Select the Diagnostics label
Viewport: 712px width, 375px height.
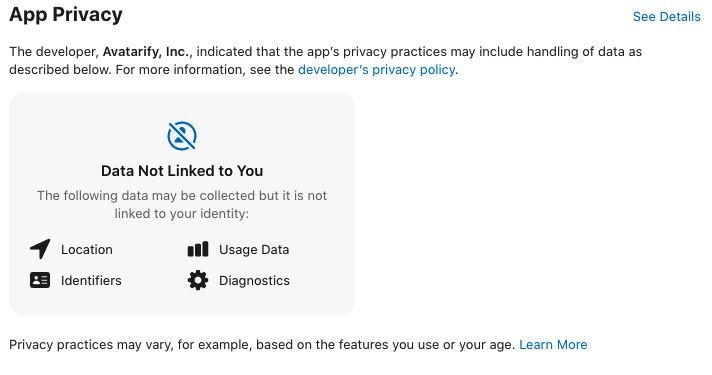pos(254,281)
